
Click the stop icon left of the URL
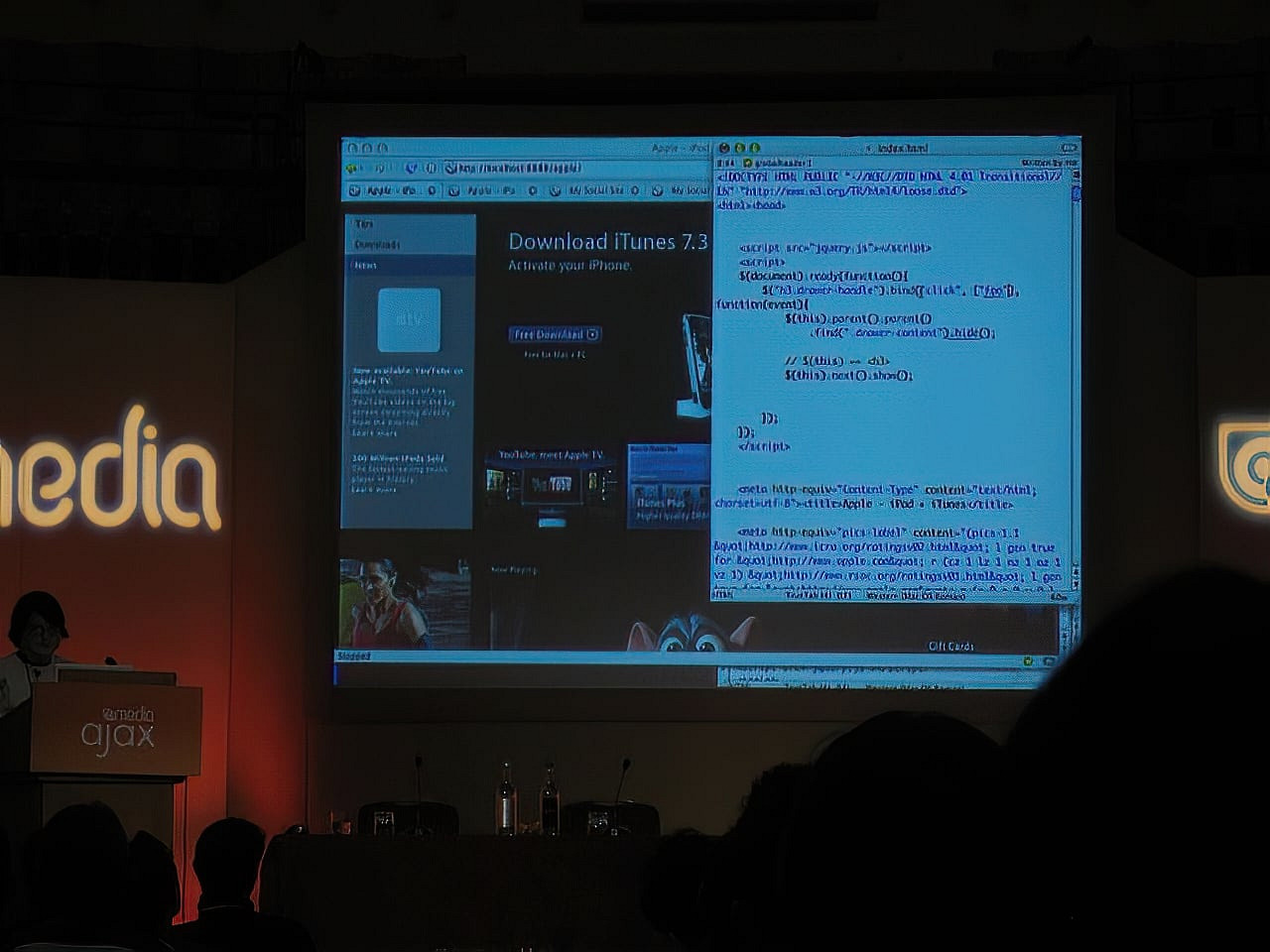tap(431, 169)
